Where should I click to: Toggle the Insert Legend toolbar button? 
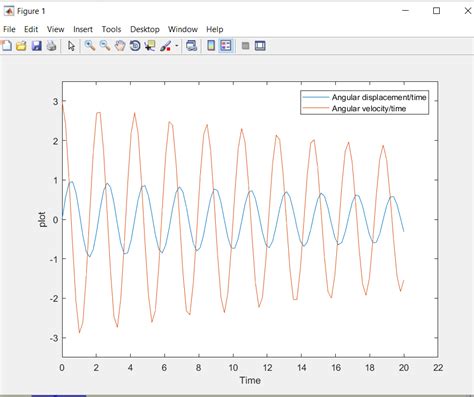click(x=226, y=46)
